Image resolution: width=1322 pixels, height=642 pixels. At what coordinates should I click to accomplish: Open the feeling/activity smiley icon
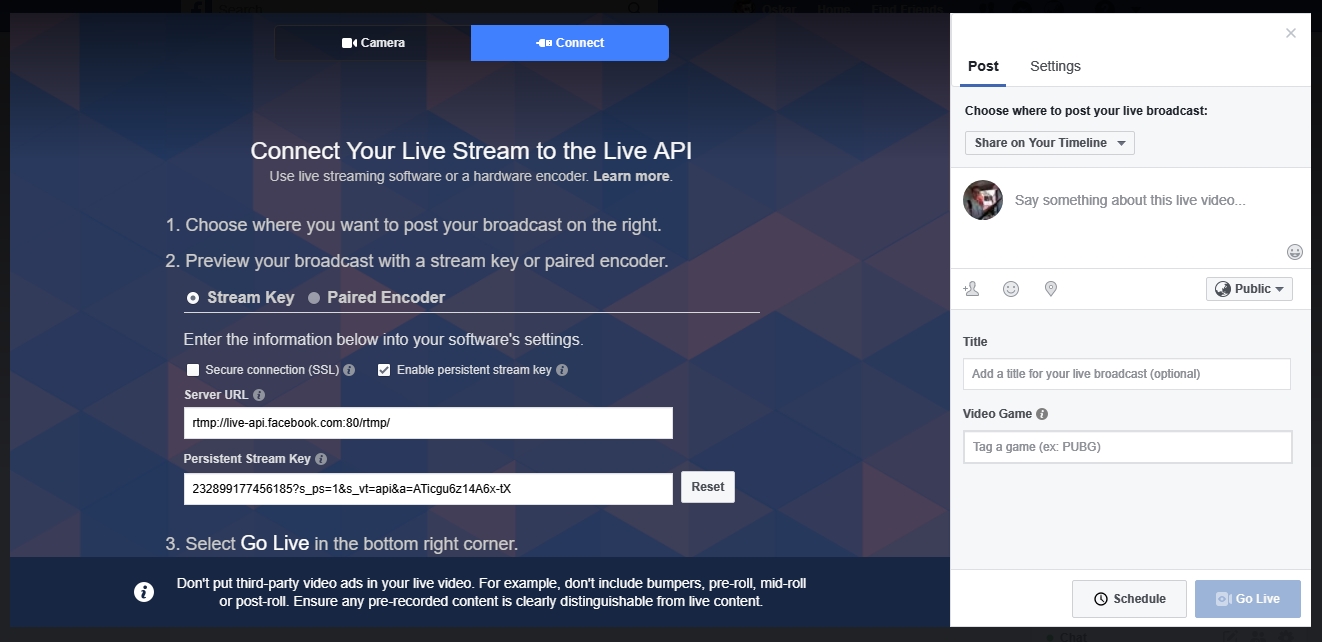pos(1011,289)
